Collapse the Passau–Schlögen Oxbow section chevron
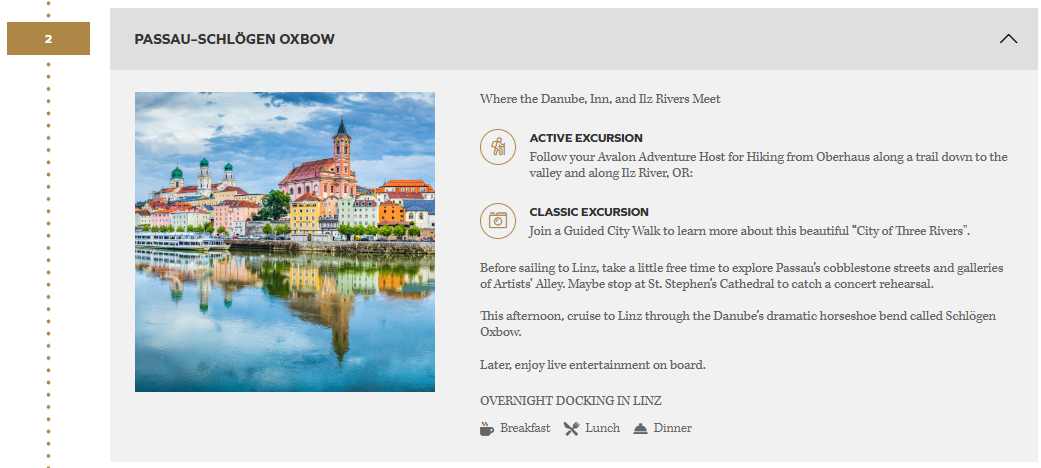The height and width of the screenshot is (468, 1041). [1008, 39]
